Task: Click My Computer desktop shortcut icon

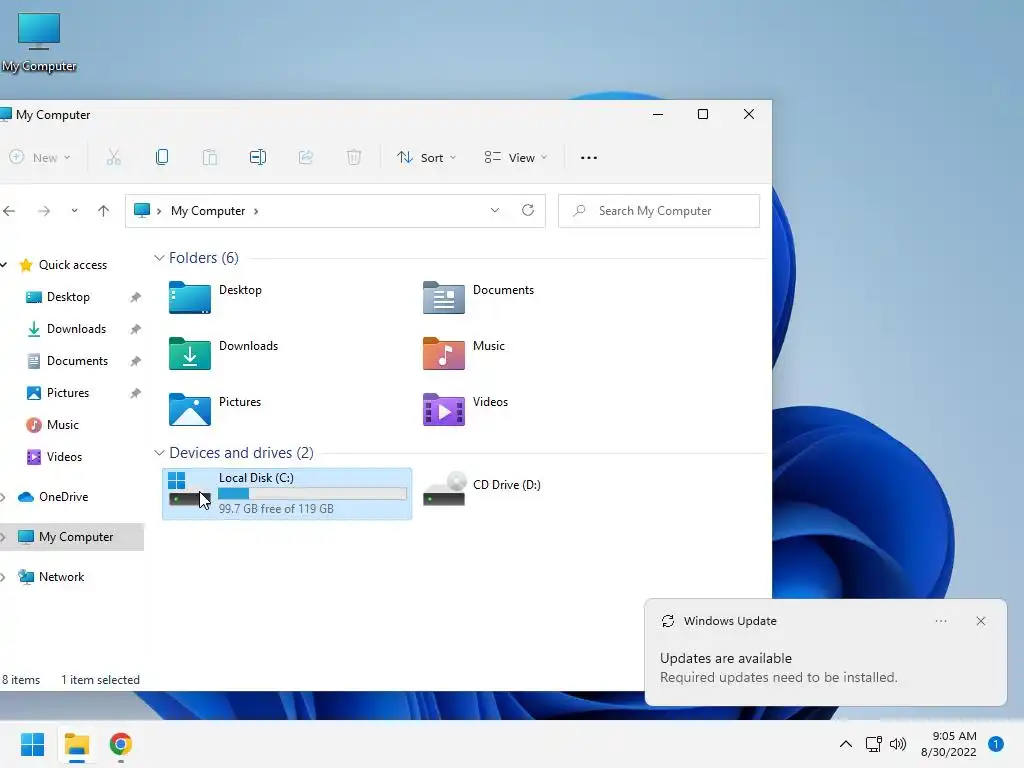Action: click(x=39, y=42)
